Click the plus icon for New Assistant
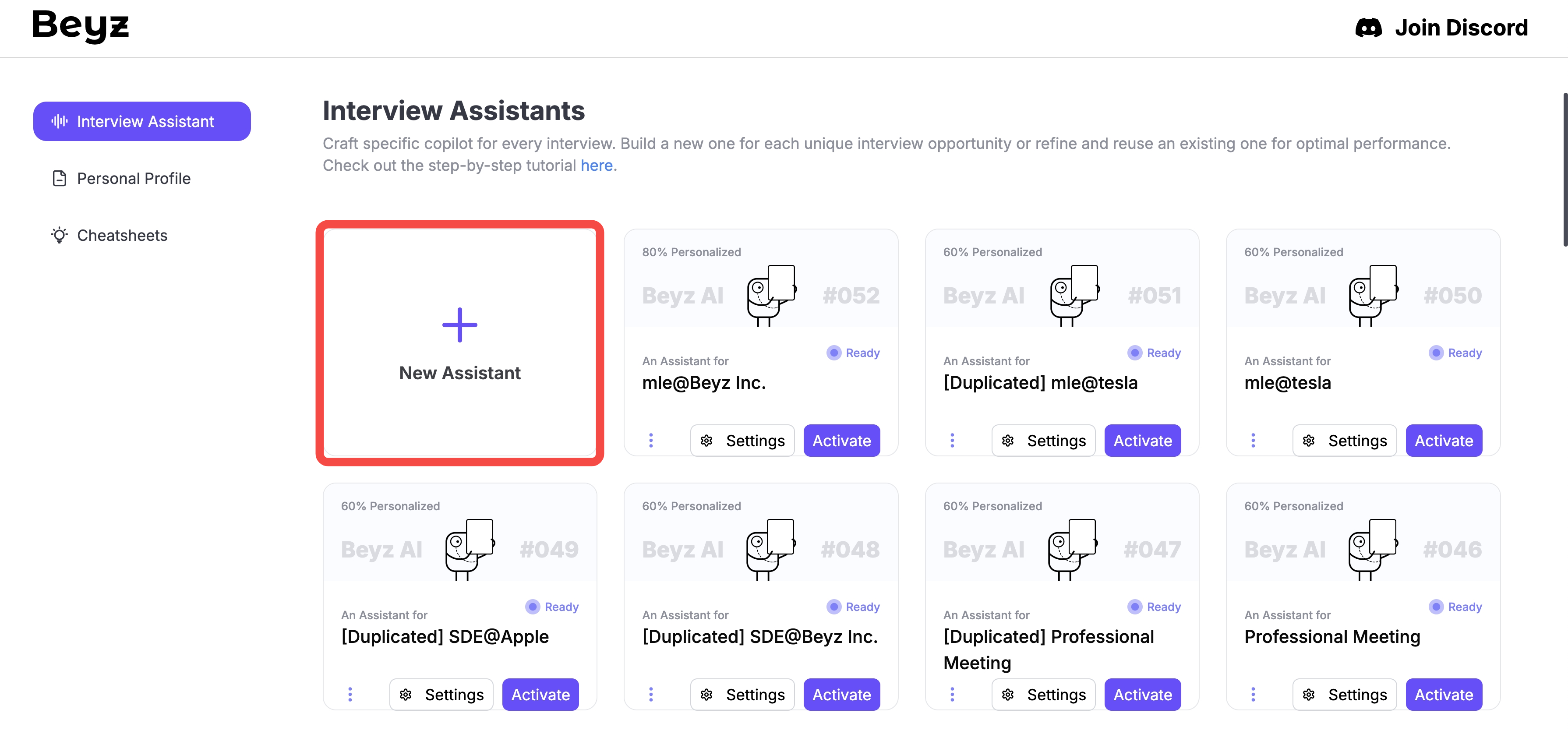1568x734 pixels. 459,325
